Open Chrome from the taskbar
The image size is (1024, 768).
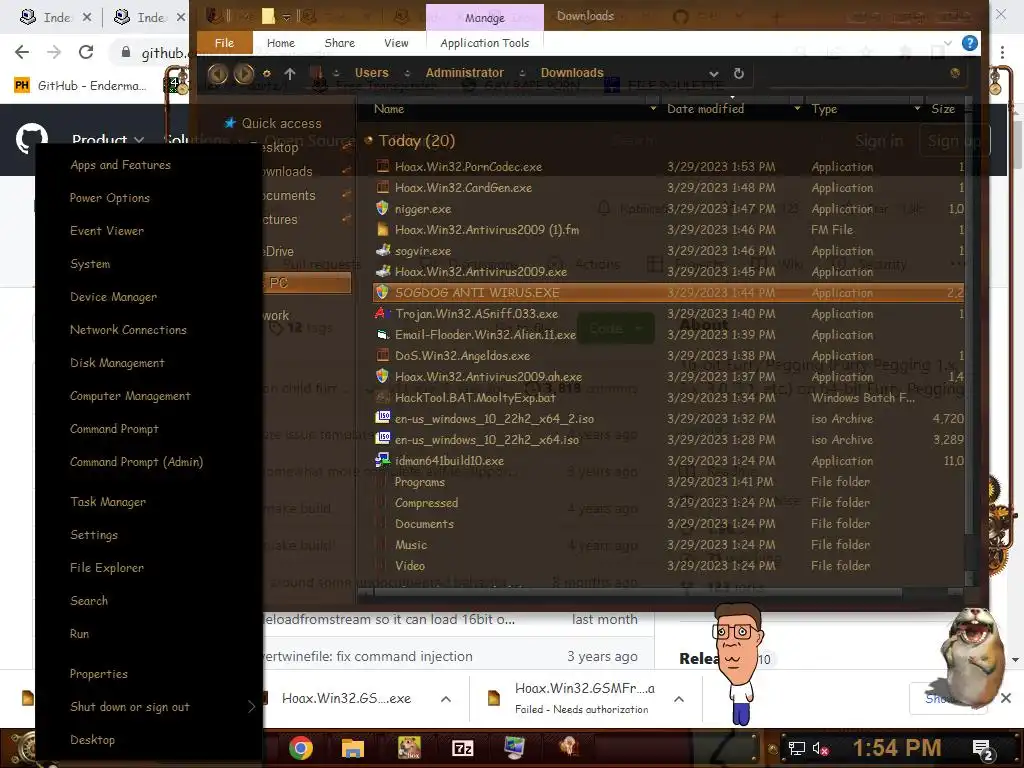(x=301, y=748)
